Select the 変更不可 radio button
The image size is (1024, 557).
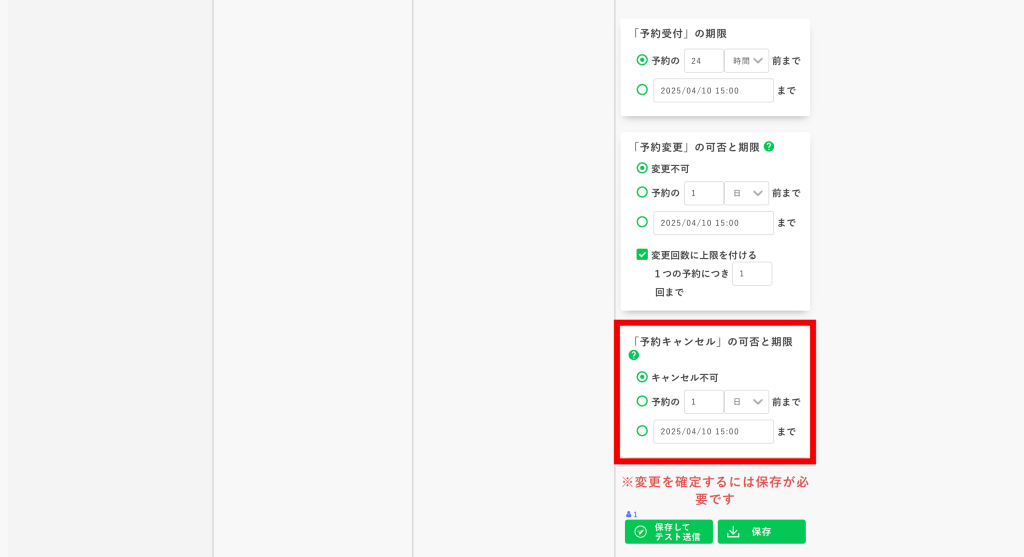[x=642, y=168]
